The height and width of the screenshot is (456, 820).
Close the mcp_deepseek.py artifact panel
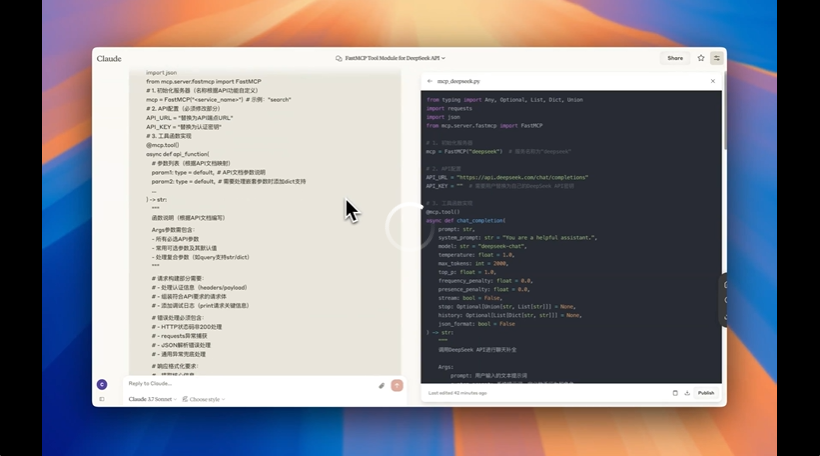tap(712, 81)
